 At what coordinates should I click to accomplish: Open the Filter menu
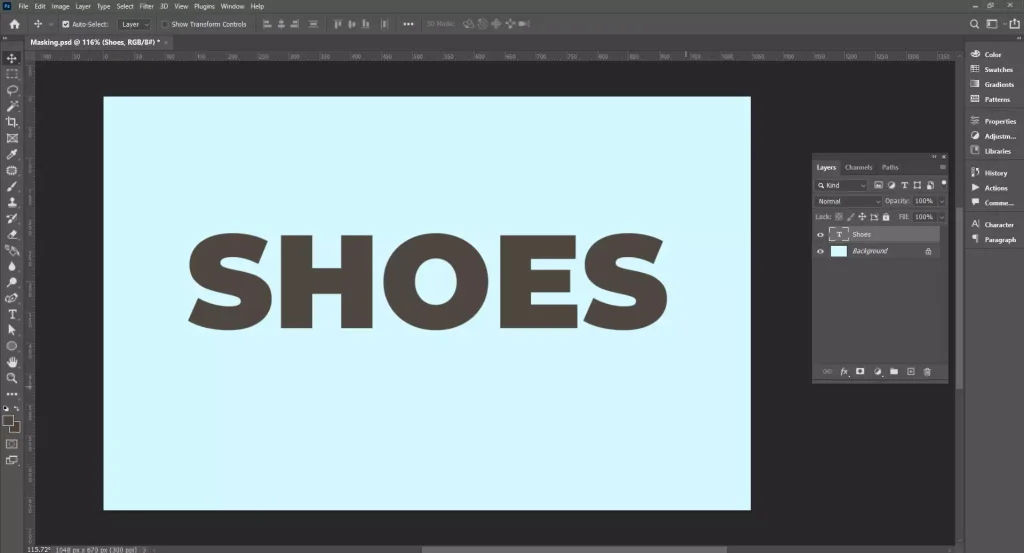click(x=146, y=6)
